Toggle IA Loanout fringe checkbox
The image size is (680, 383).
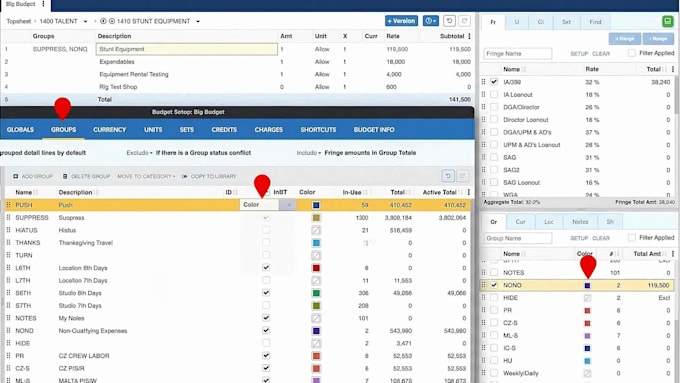(x=494, y=94)
